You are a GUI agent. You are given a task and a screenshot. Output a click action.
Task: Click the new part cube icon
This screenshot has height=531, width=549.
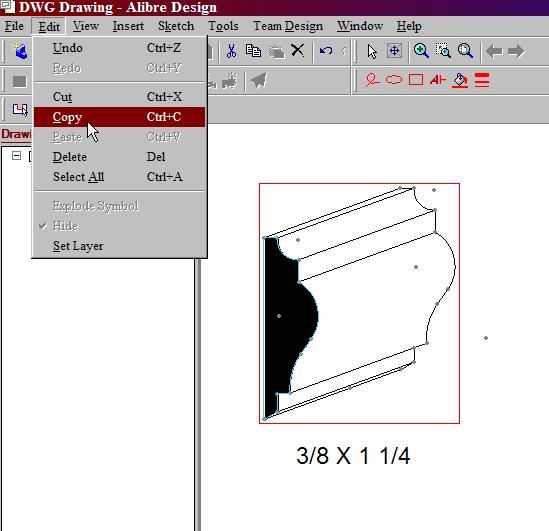click(21, 51)
